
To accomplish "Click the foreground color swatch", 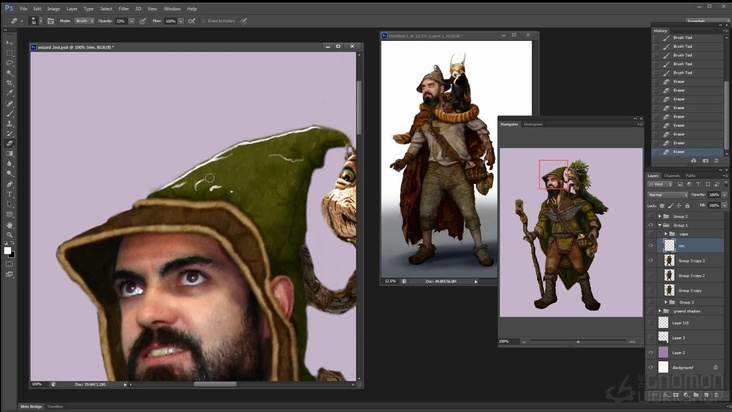I will click(x=7, y=251).
